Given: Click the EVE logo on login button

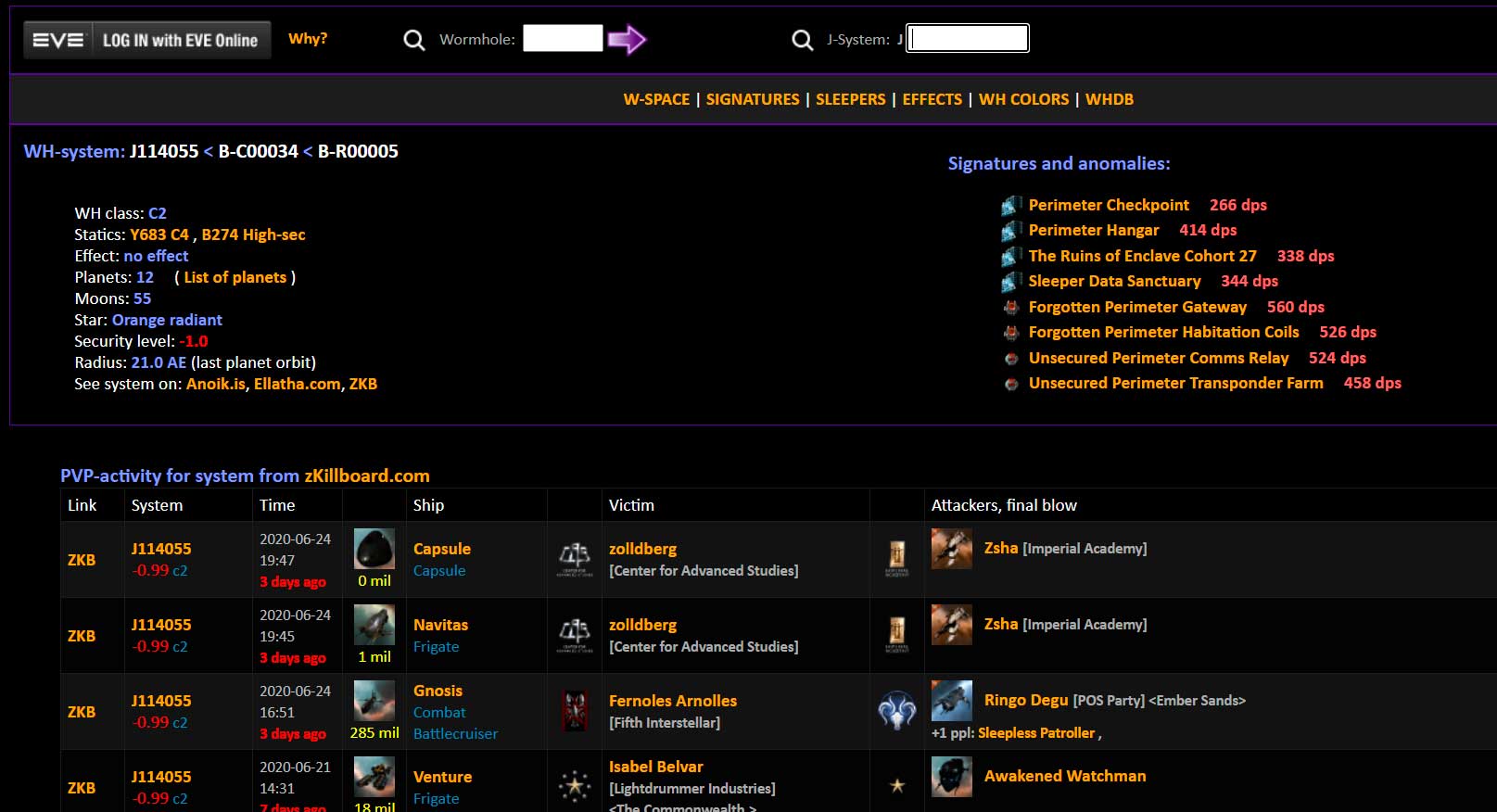Looking at the screenshot, I should pos(57,40).
